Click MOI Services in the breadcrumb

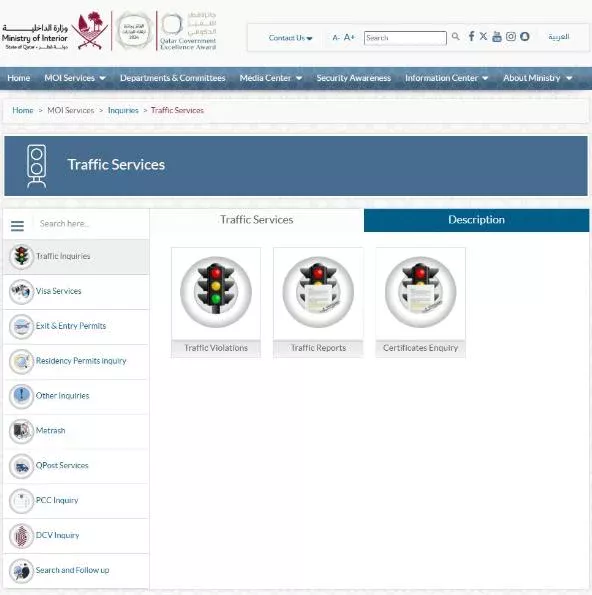pos(71,110)
